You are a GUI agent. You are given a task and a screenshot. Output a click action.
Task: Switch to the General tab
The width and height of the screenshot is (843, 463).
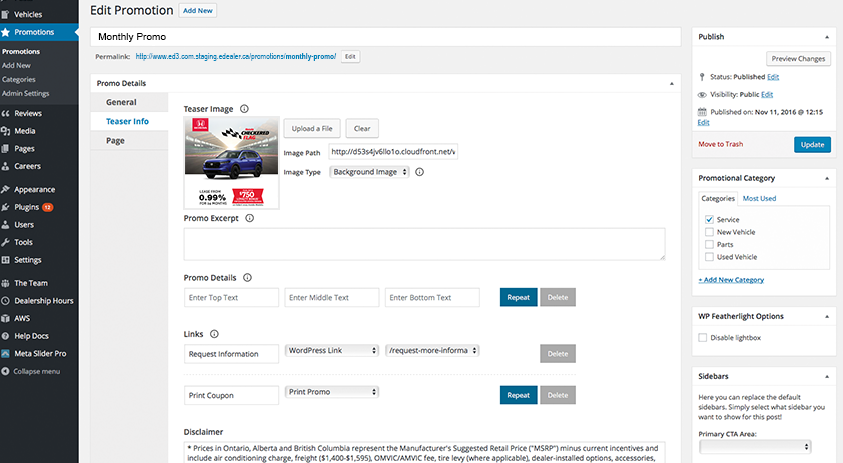[129, 102]
